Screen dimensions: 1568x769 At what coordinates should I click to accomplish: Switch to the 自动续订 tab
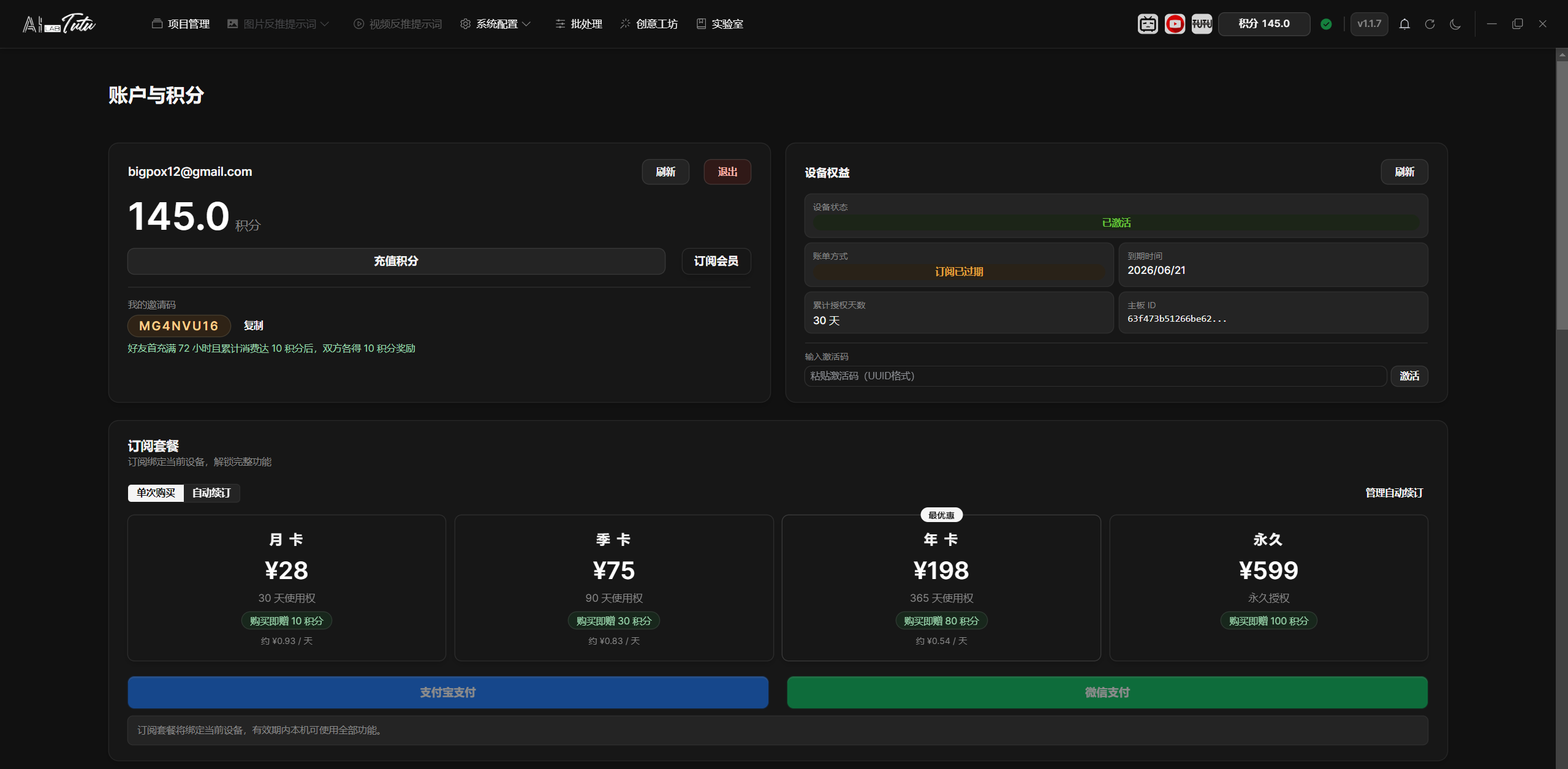click(211, 493)
